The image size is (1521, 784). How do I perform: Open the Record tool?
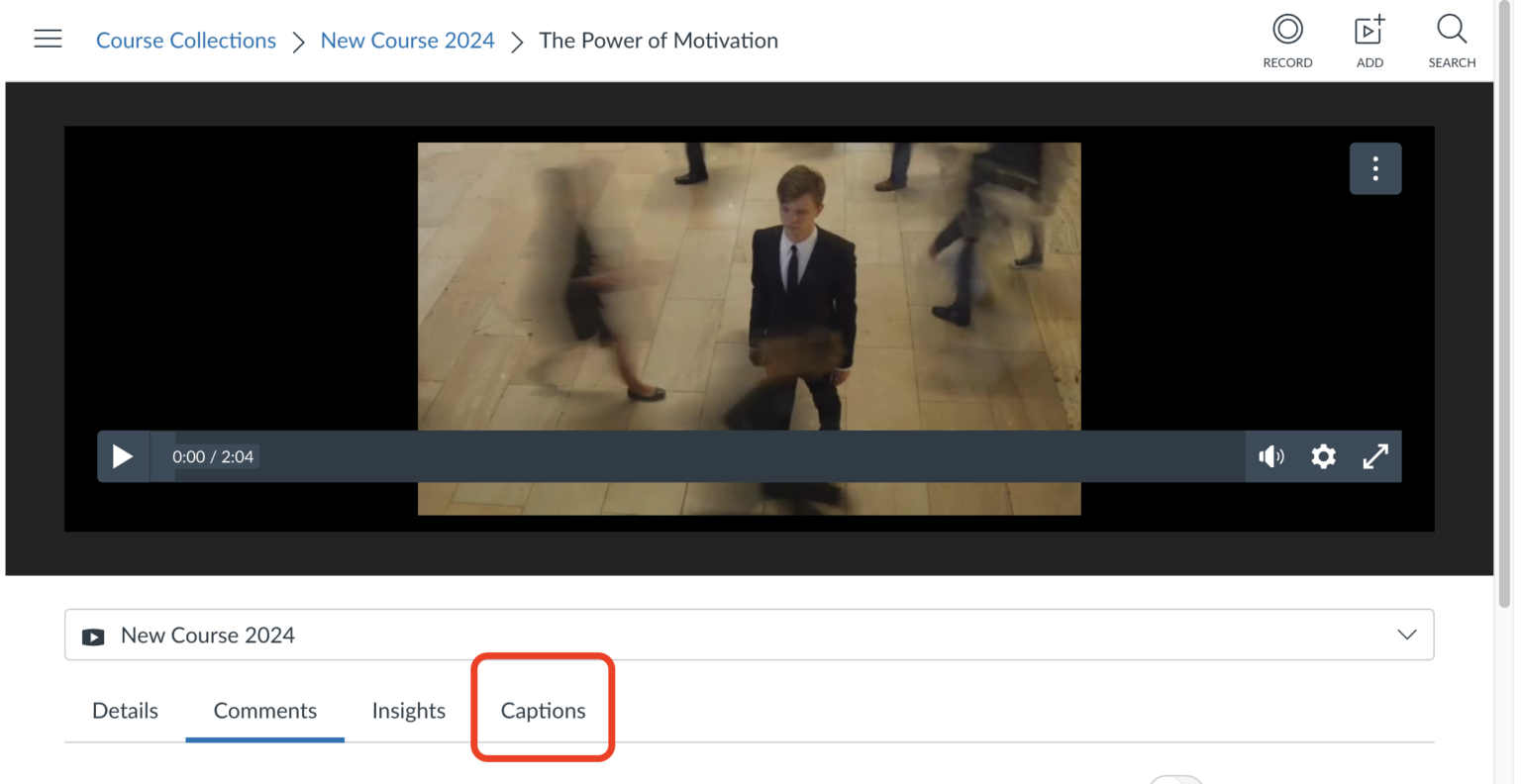coord(1287,40)
